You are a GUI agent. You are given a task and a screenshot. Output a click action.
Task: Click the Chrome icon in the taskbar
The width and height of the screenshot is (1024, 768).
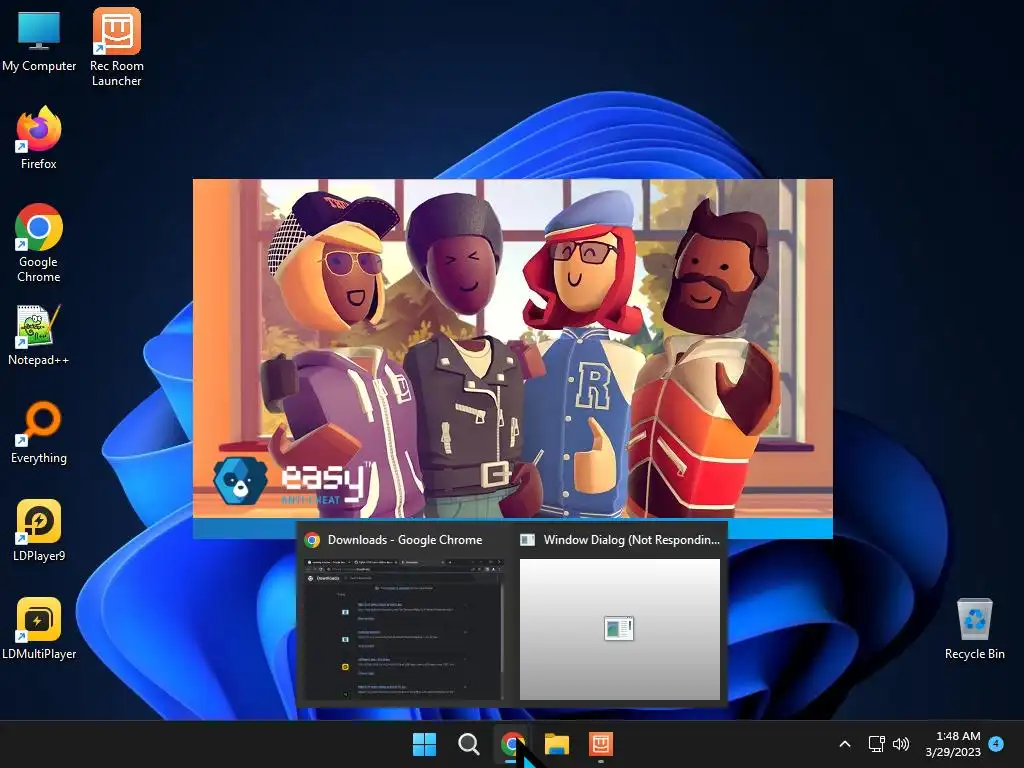(x=513, y=744)
